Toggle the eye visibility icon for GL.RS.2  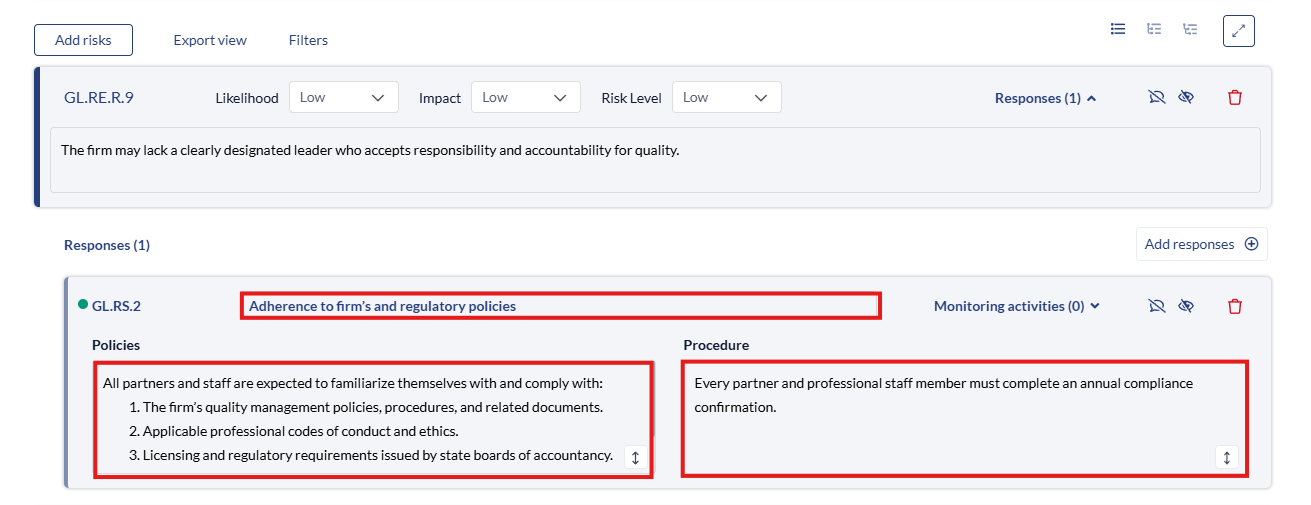[1186, 306]
